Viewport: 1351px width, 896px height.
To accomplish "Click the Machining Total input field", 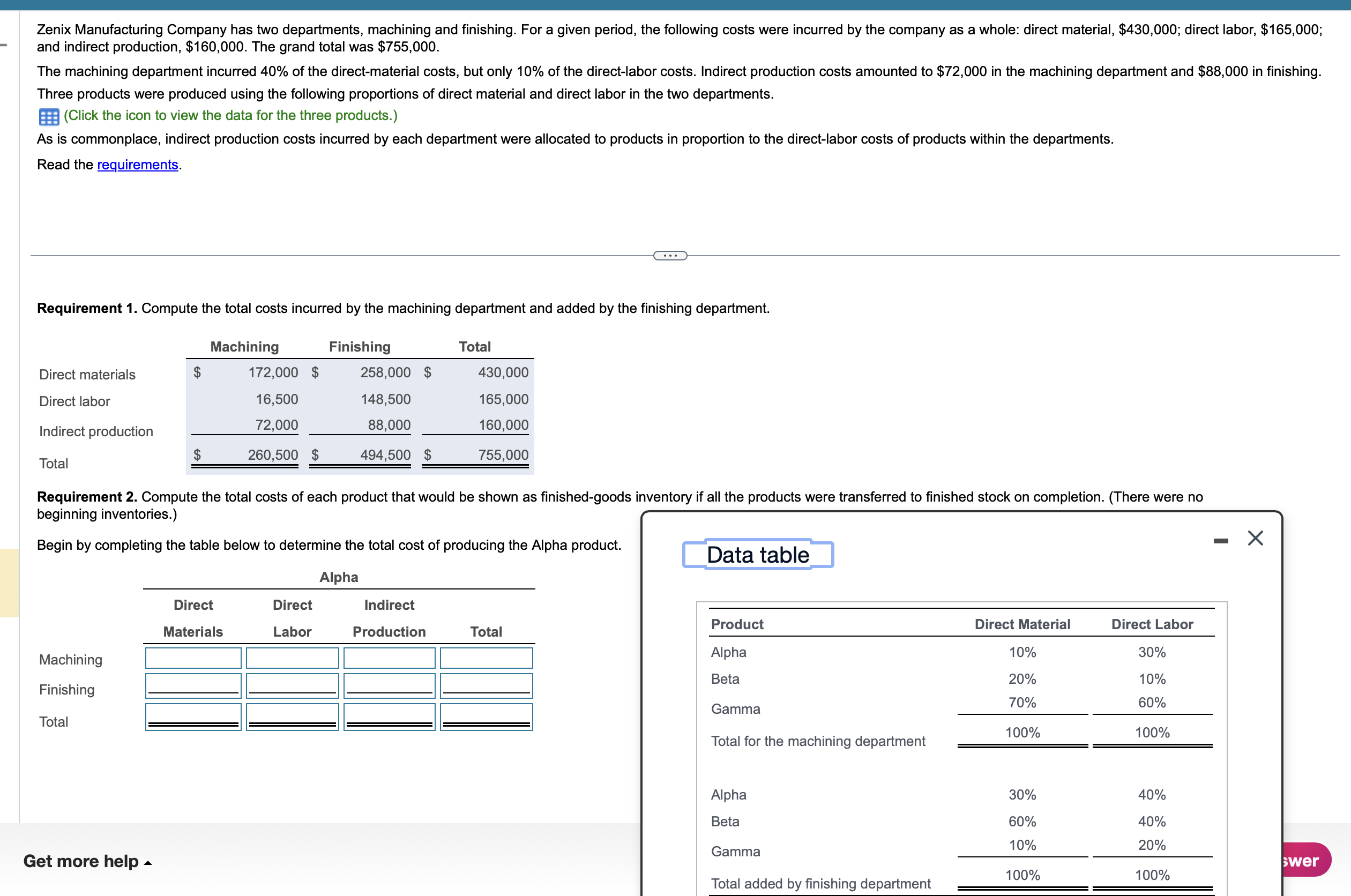I will 487,658.
